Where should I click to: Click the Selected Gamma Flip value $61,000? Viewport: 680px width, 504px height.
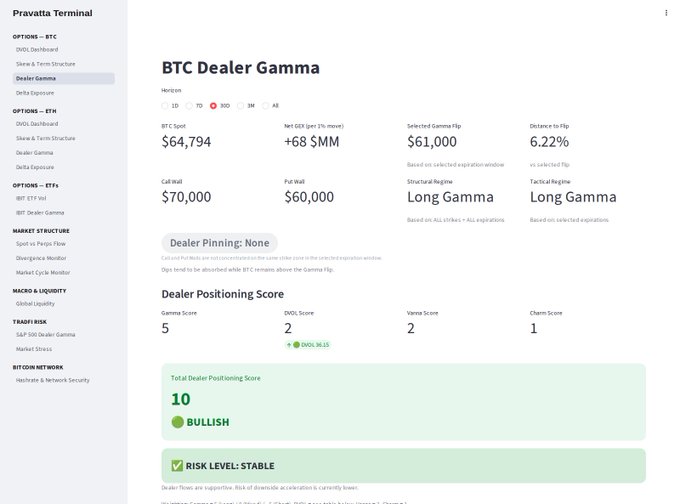coord(432,141)
